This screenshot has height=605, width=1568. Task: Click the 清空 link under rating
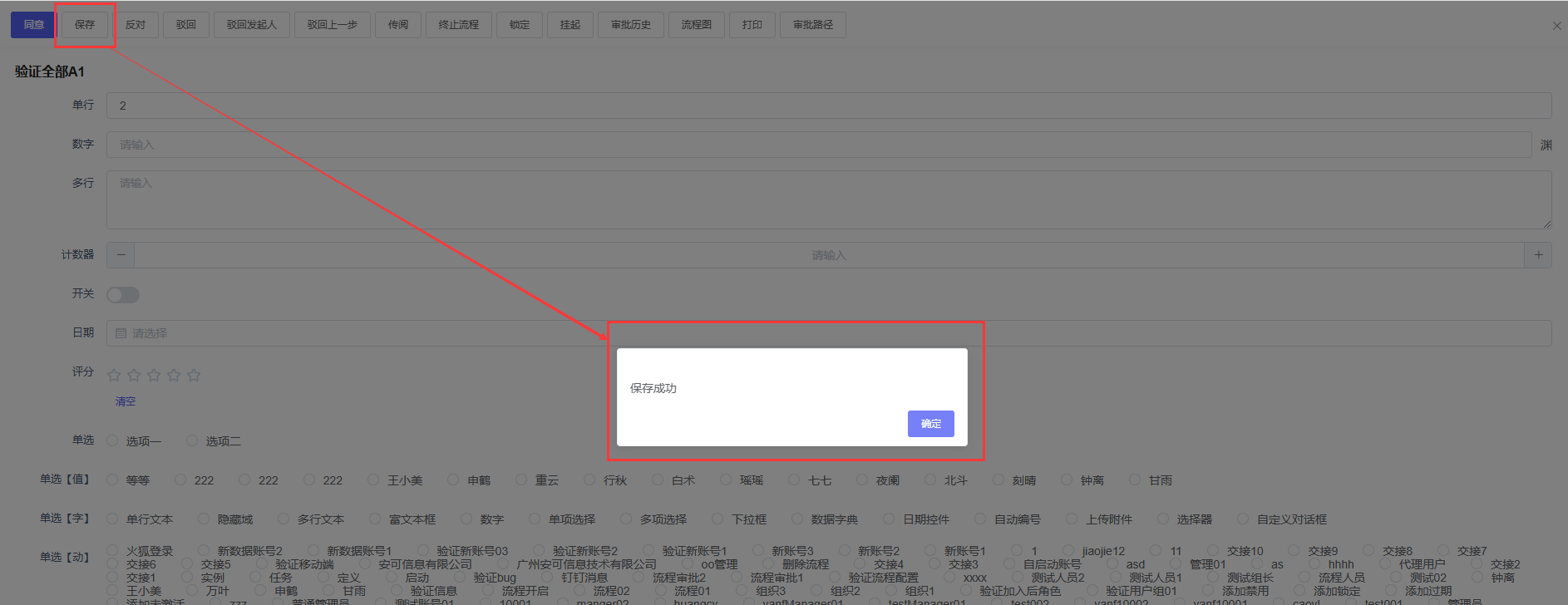pos(126,401)
